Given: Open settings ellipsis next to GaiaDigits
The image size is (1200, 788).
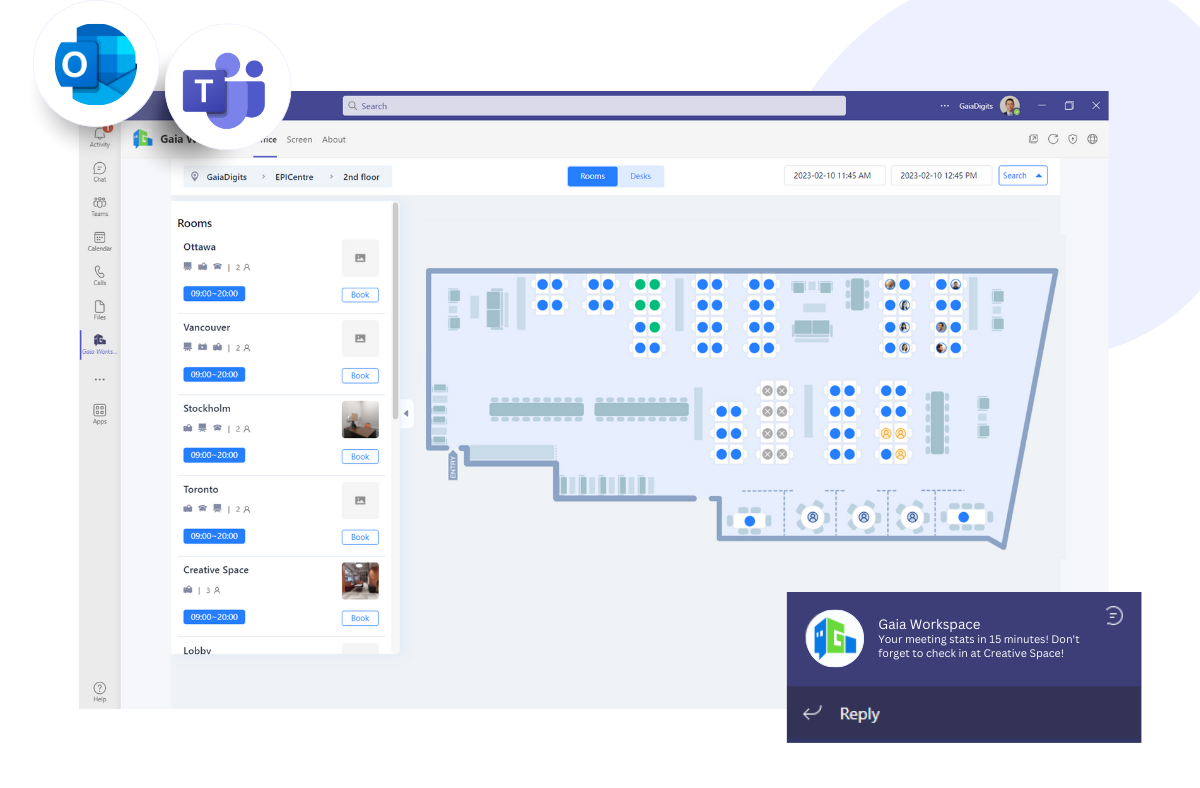Looking at the screenshot, I should coord(945,106).
